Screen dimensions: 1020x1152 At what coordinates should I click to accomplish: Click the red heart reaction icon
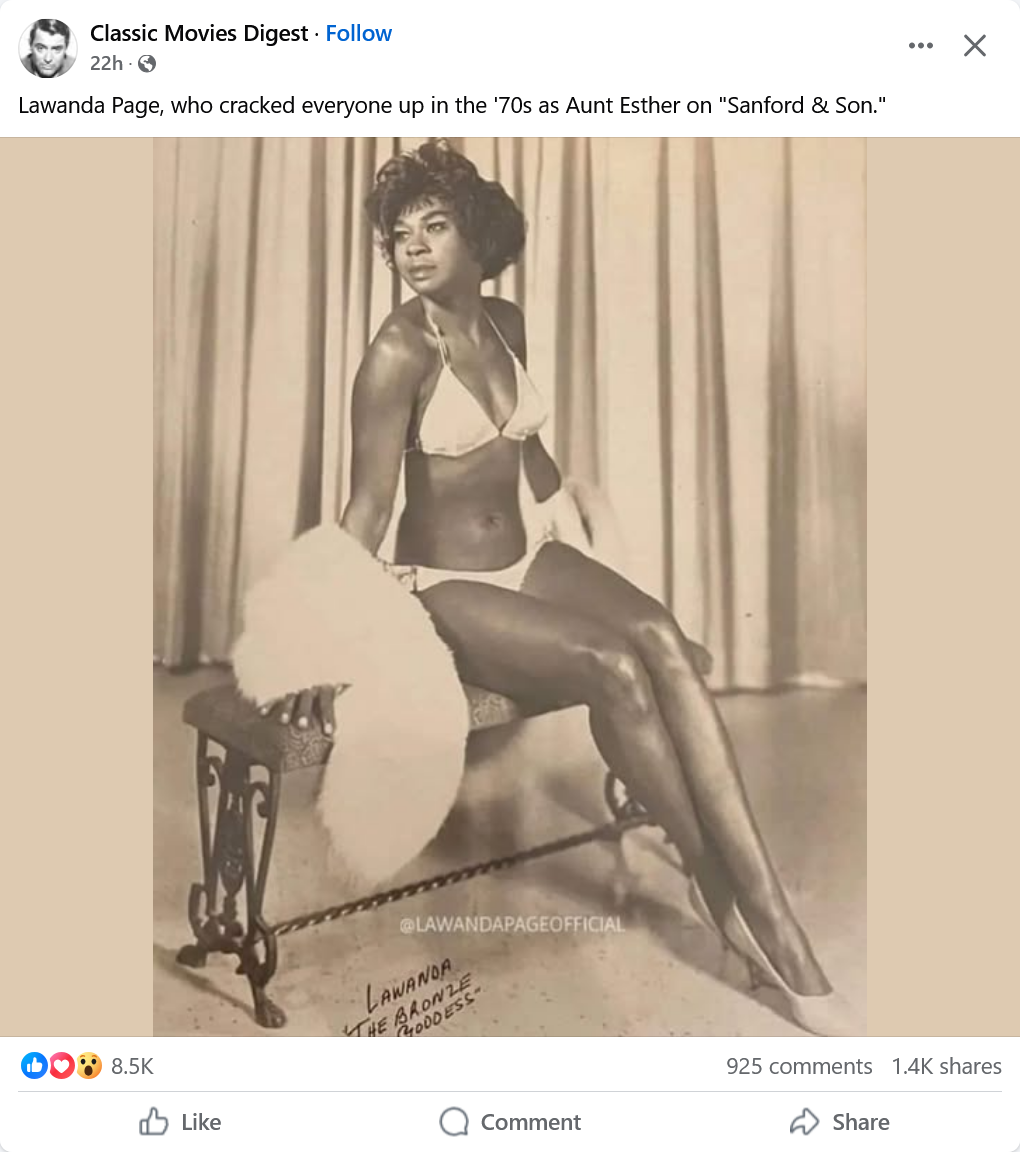click(x=62, y=1065)
